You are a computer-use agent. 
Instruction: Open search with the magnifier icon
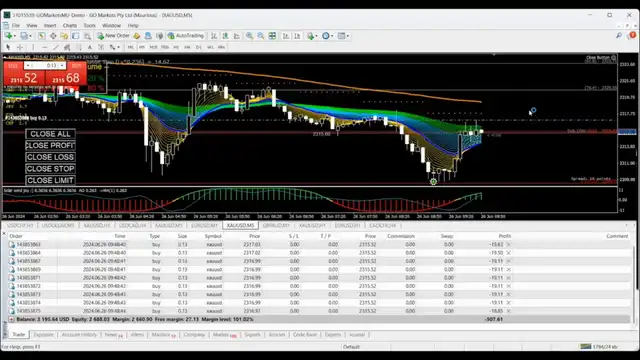tap(619, 36)
